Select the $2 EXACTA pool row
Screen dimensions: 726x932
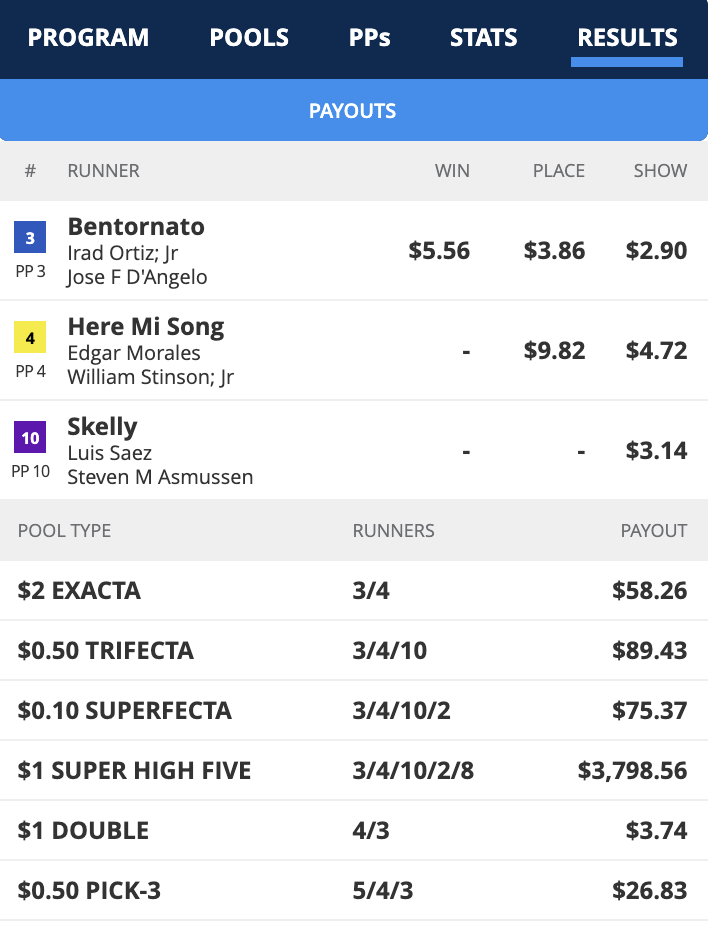pyautogui.click(x=353, y=591)
